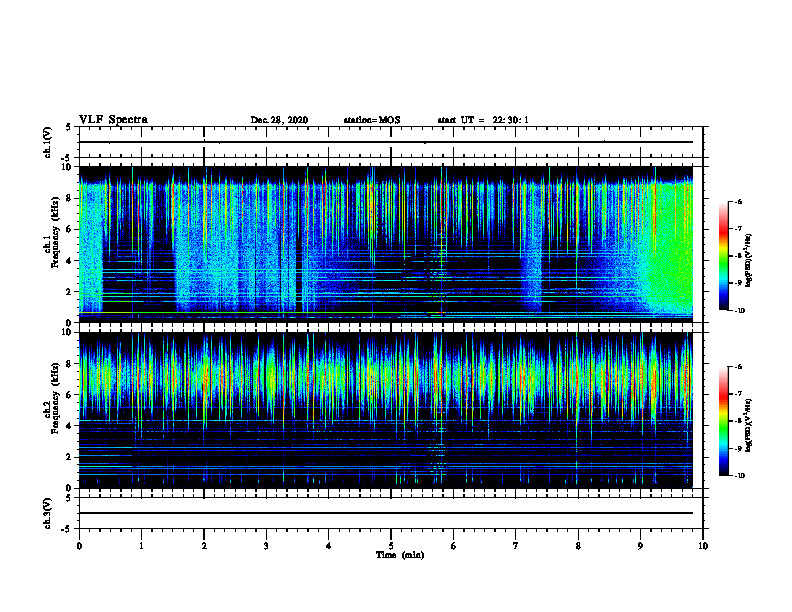Click the ch.1 'Frequency (kHz)' axis label
792x612 pixels.
55,233
